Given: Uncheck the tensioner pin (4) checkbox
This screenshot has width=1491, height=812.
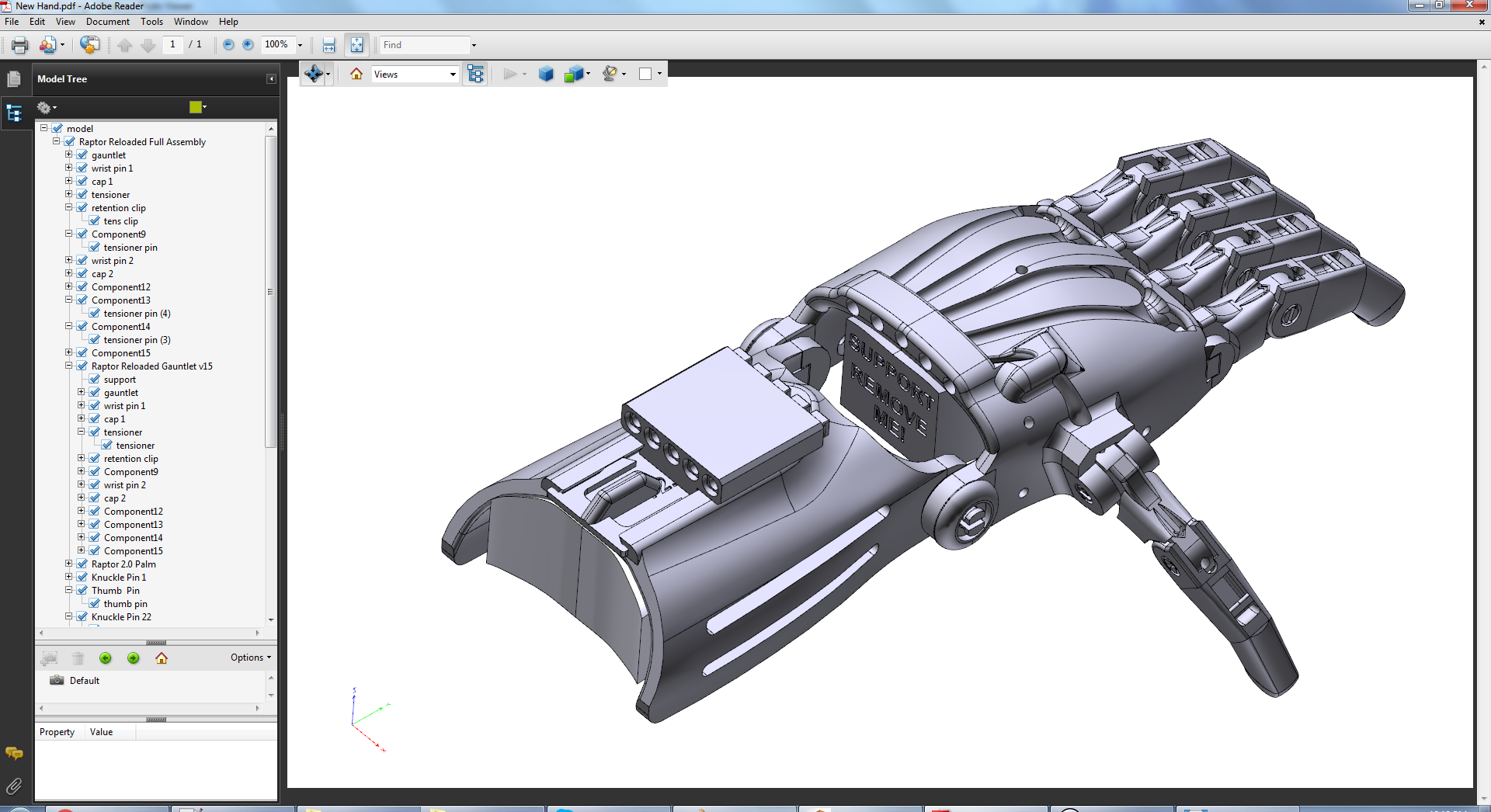Looking at the screenshot, I should 95,314.
